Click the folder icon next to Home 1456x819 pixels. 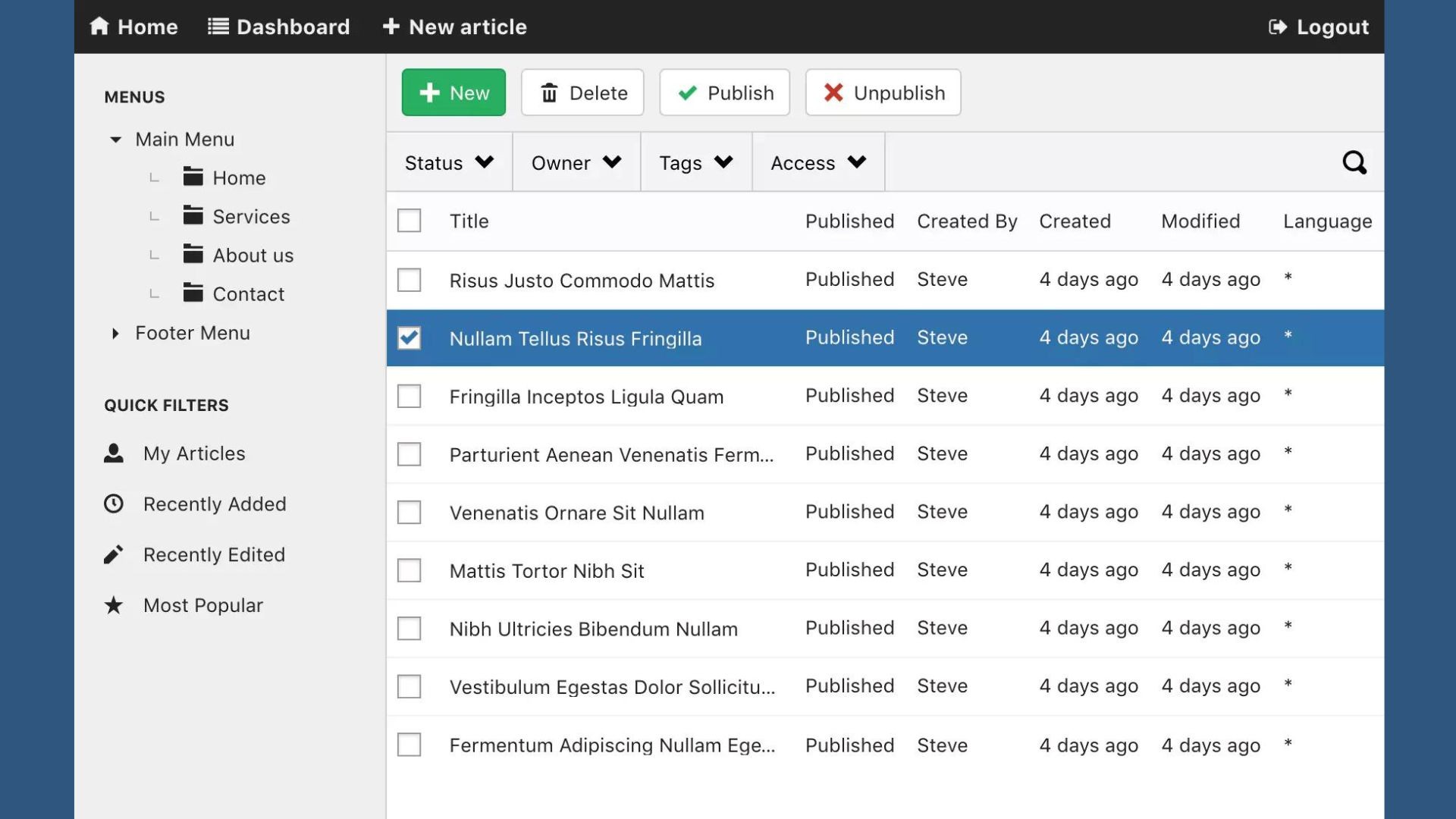point(193,177)
